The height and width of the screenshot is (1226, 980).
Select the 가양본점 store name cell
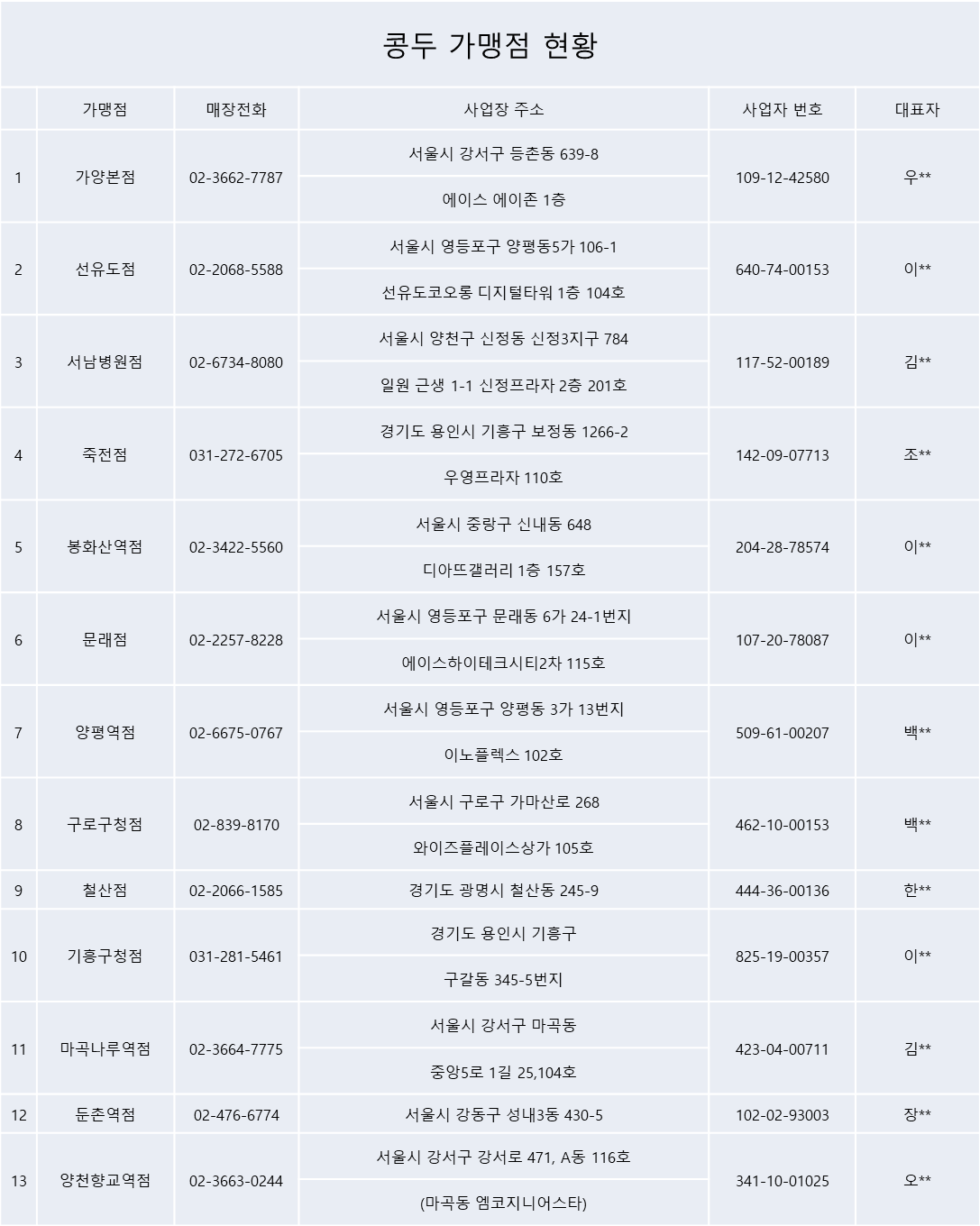[x=105, y=178]
